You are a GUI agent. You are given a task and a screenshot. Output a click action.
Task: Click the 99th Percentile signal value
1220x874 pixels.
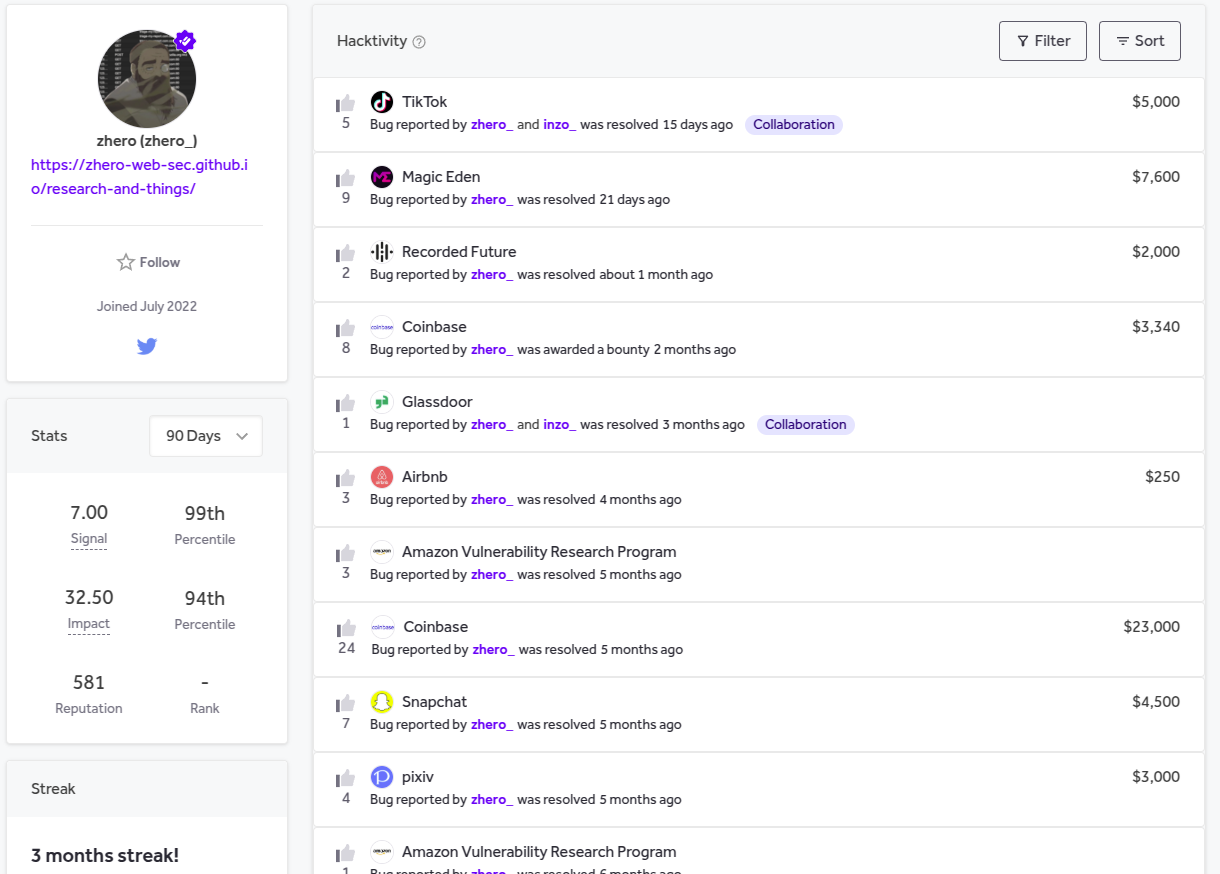pos(205,514)
